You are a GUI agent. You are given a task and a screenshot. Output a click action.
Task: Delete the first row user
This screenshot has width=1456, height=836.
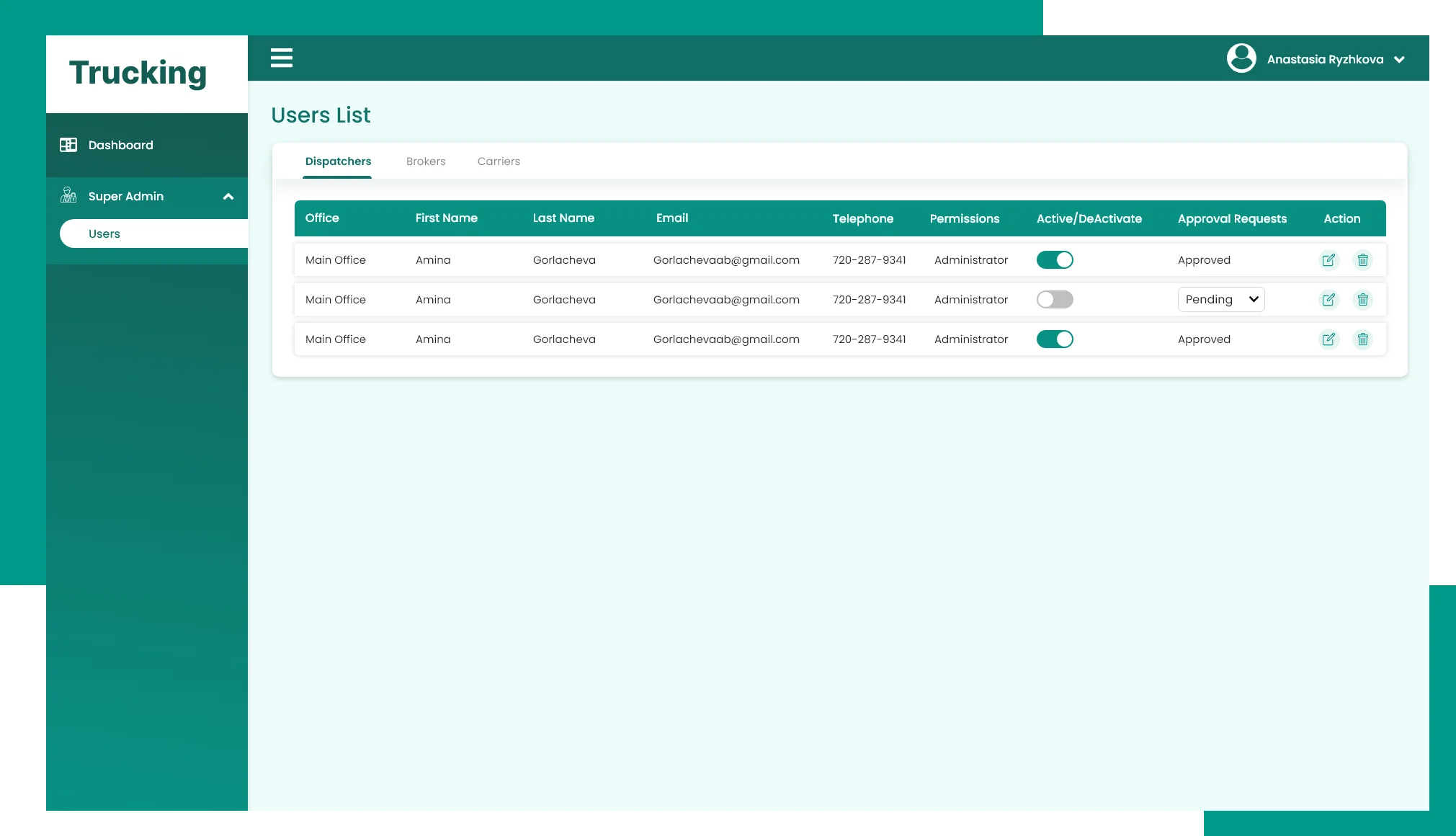click(x=1362, y=259)
